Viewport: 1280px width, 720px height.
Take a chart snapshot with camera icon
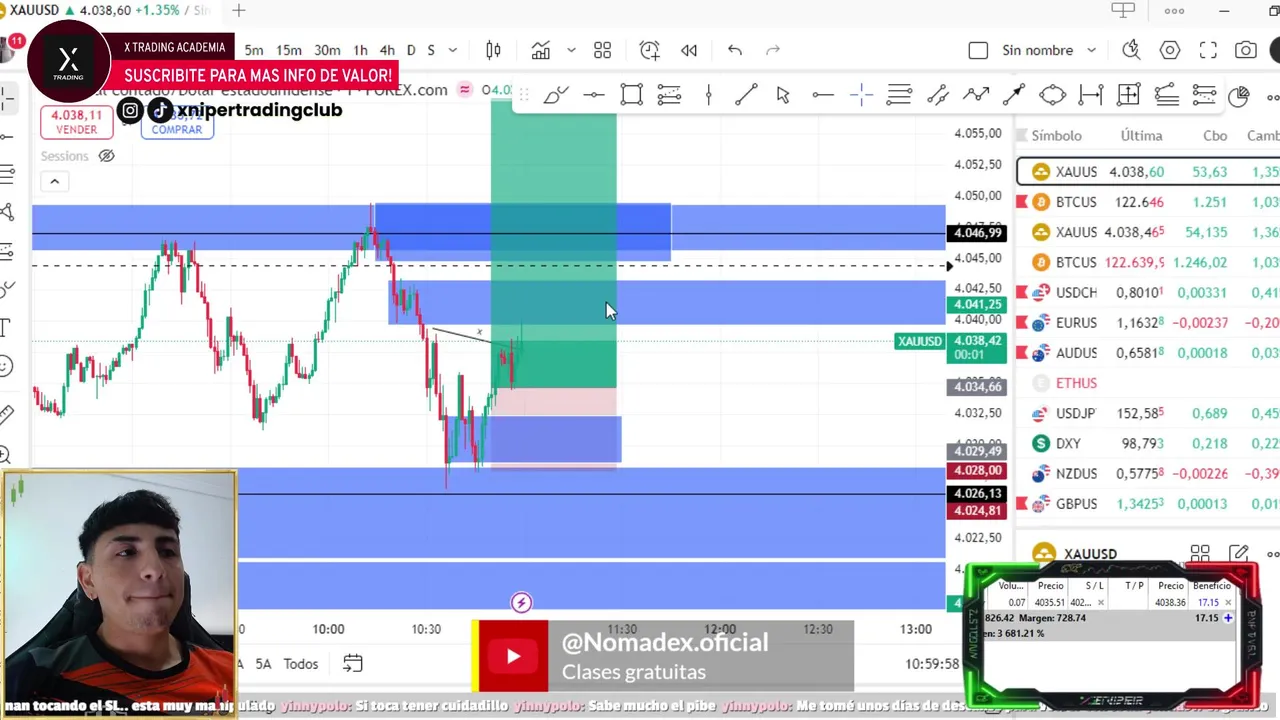[x=1246, y=50]
